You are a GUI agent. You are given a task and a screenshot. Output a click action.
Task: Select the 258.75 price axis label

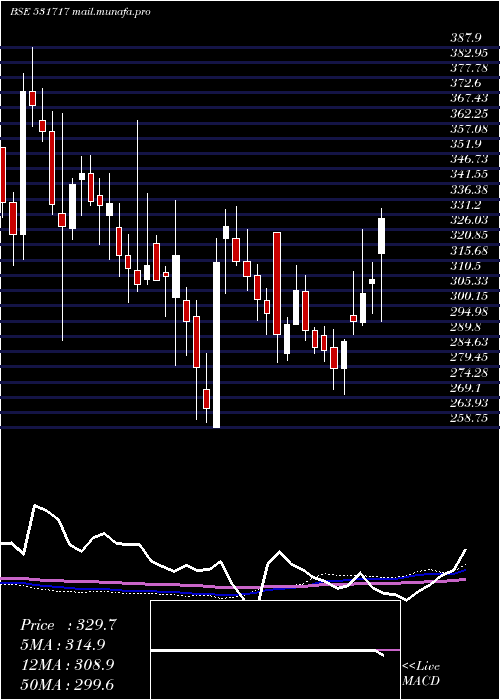click(x=469, y=418)
